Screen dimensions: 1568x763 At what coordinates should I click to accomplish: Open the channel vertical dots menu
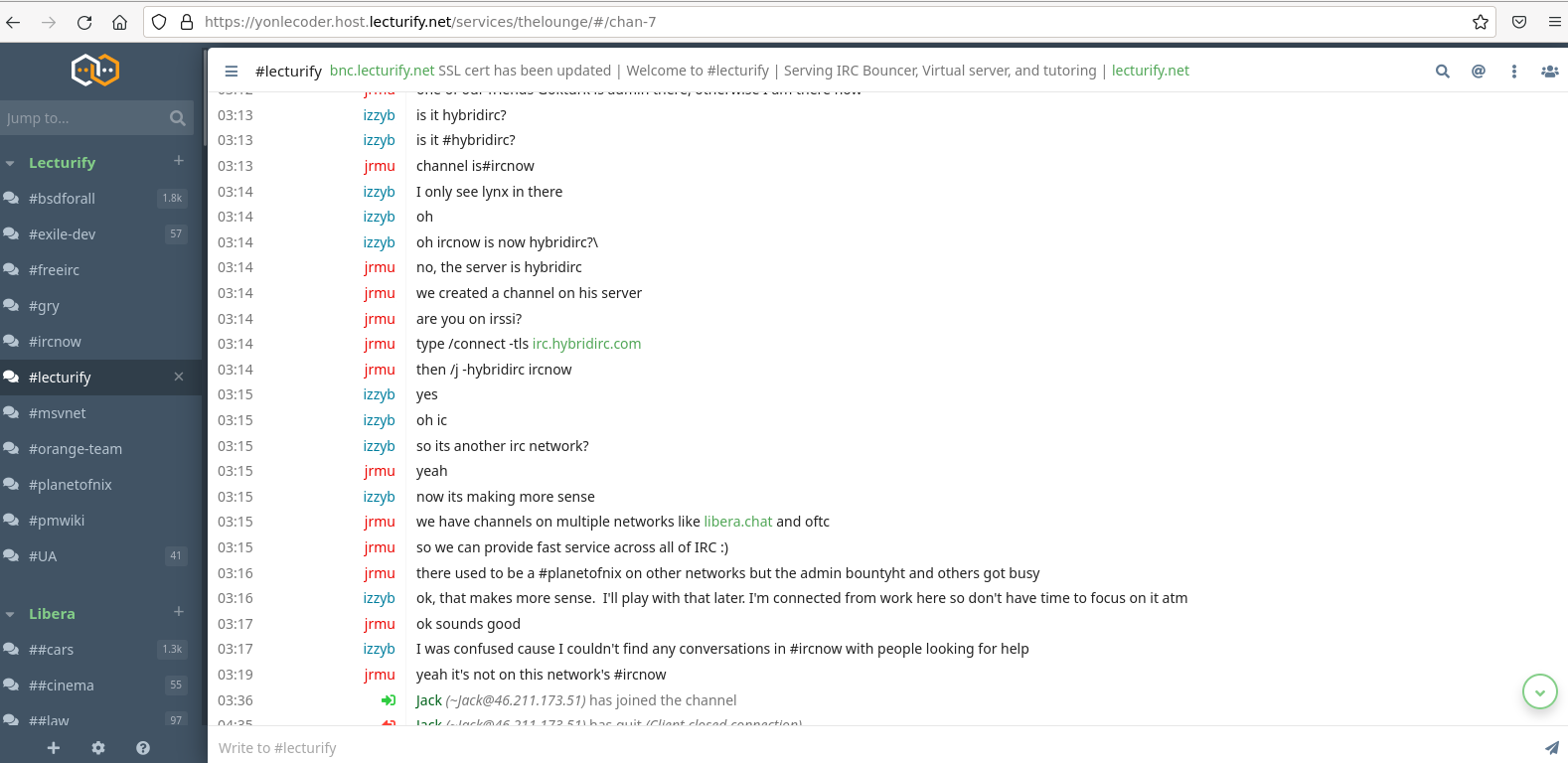point(1514,72)
